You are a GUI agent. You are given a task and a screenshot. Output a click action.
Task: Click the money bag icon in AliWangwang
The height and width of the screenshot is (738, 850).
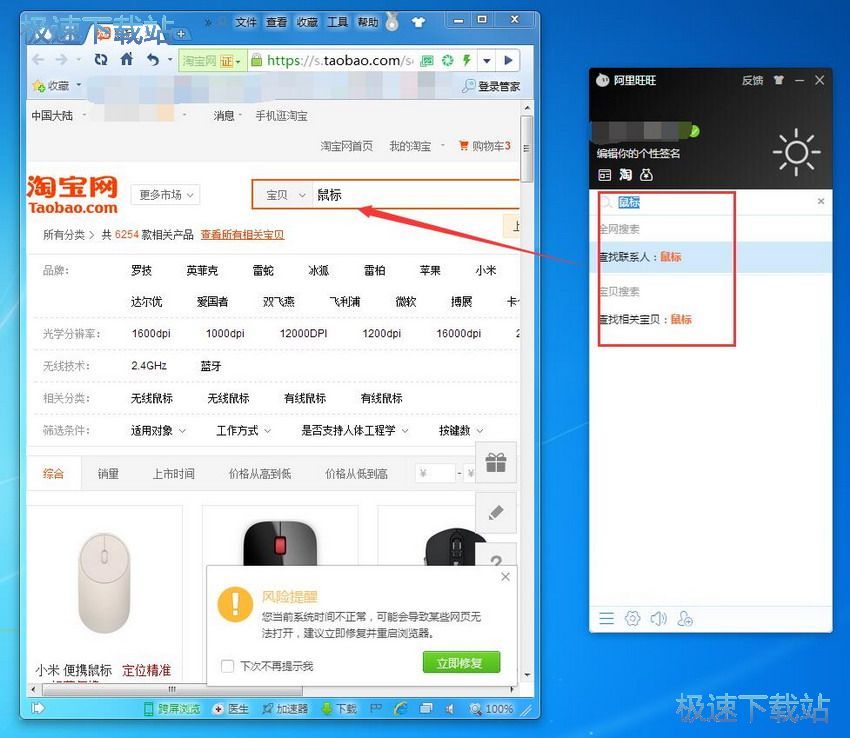point(646,175)
